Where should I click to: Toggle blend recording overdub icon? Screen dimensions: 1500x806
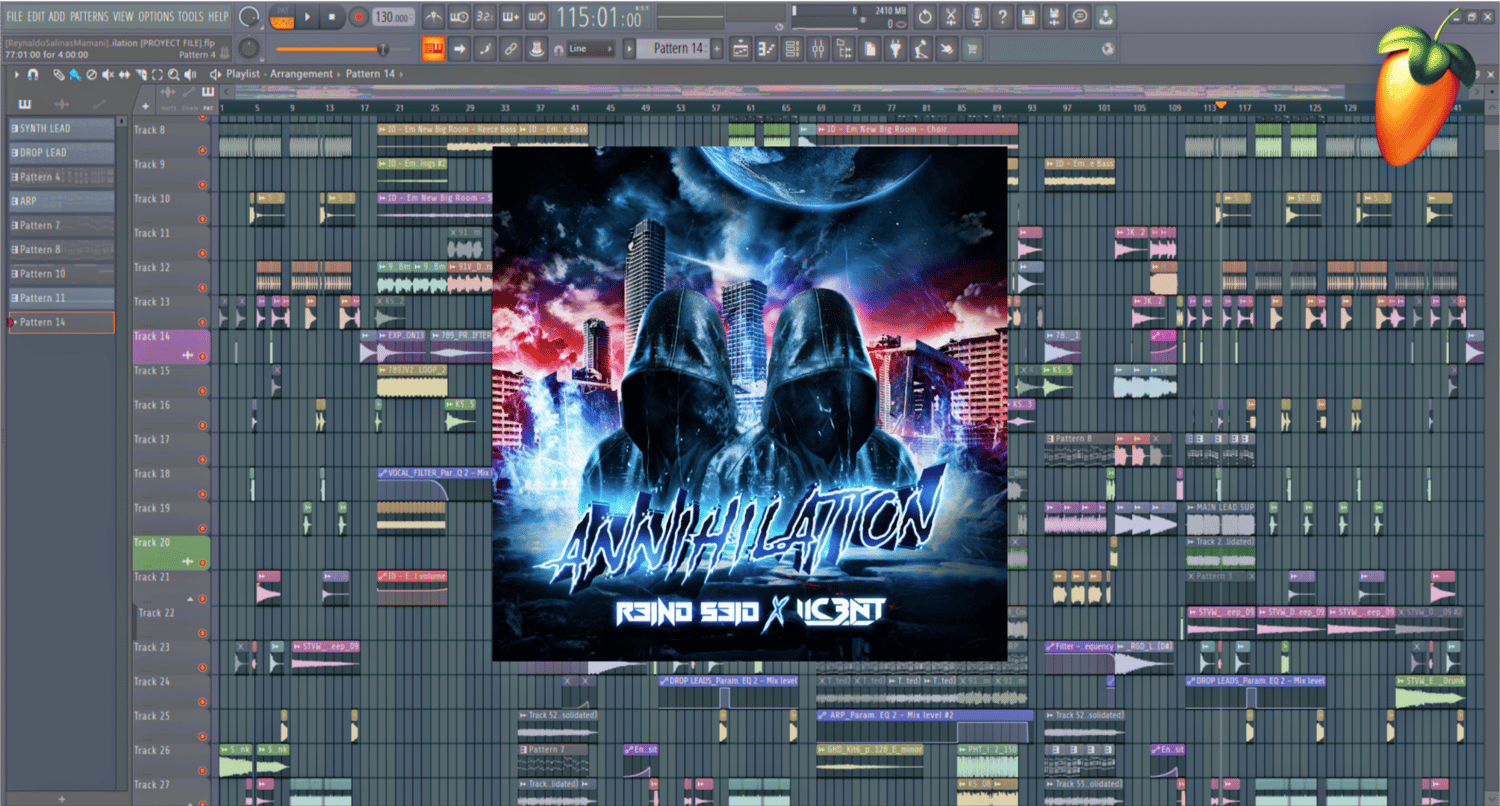511,17
